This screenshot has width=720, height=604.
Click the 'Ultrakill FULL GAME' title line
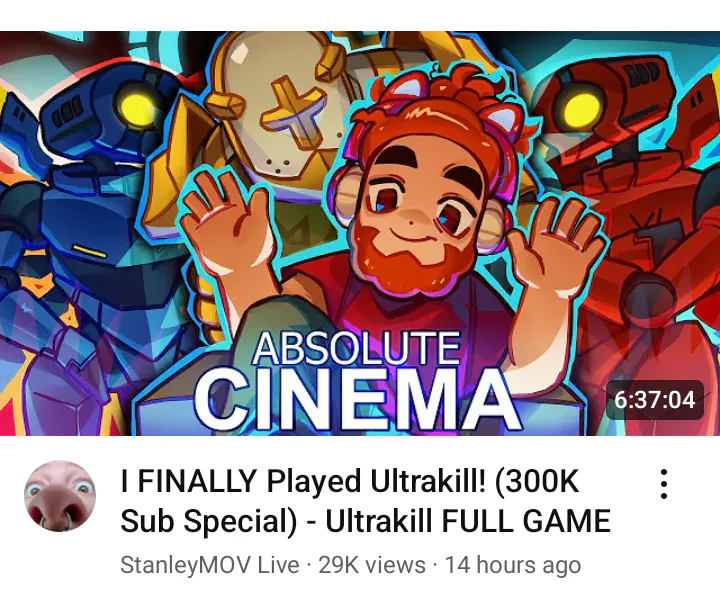point(468,521)
